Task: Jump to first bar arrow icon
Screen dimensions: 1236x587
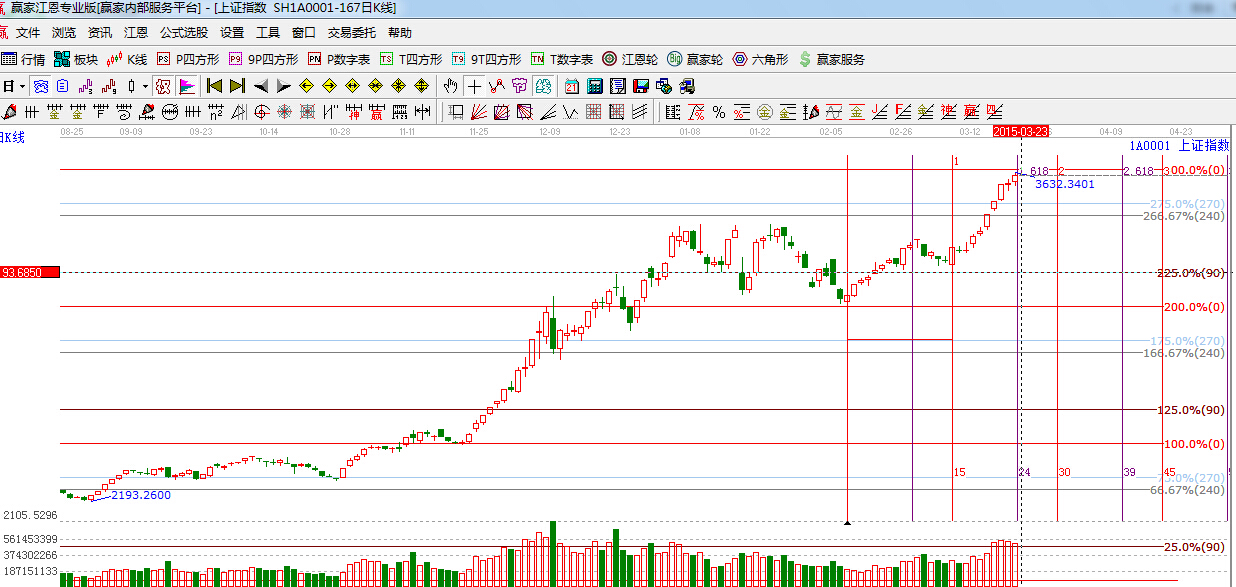Action: (x=214, y=86)
